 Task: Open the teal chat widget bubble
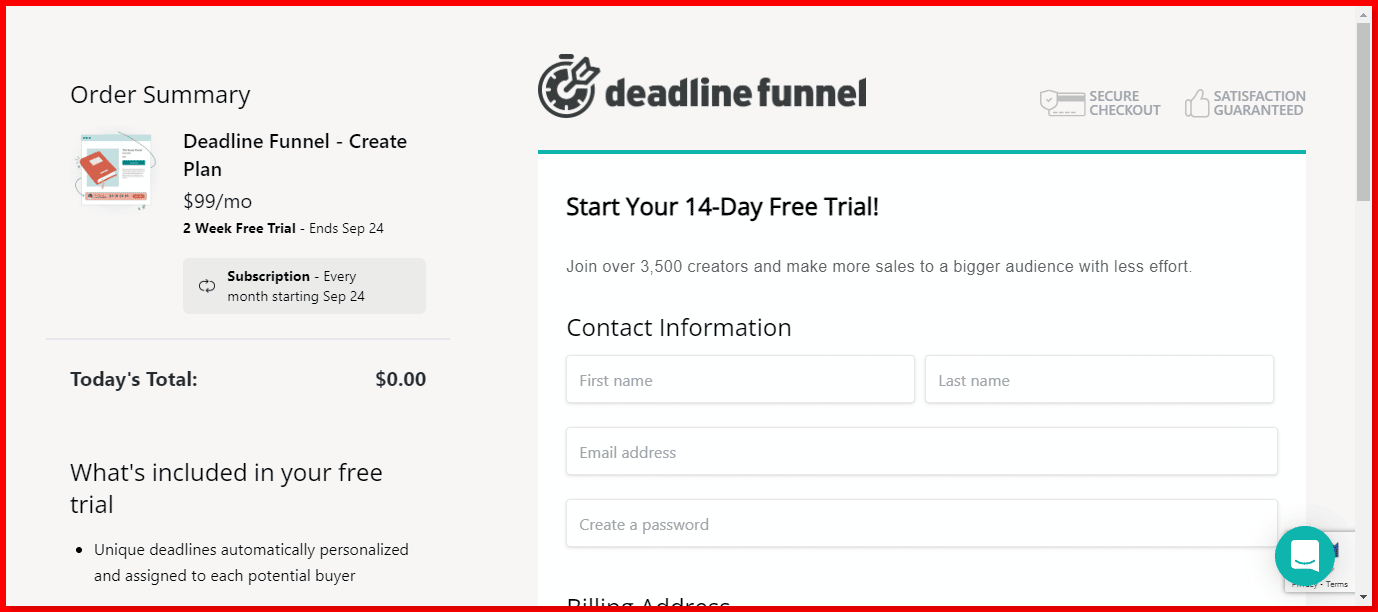(1305, 556)
